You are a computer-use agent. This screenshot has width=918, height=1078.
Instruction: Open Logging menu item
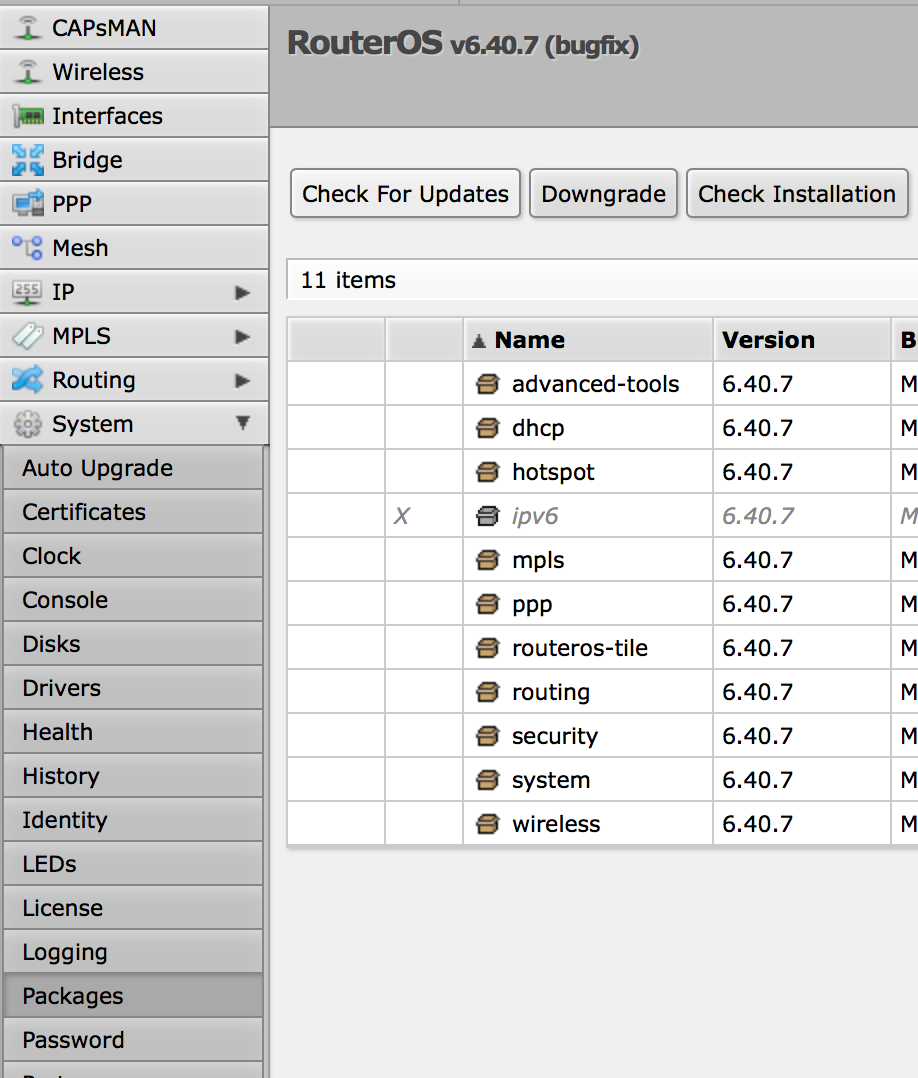[133, 952]
